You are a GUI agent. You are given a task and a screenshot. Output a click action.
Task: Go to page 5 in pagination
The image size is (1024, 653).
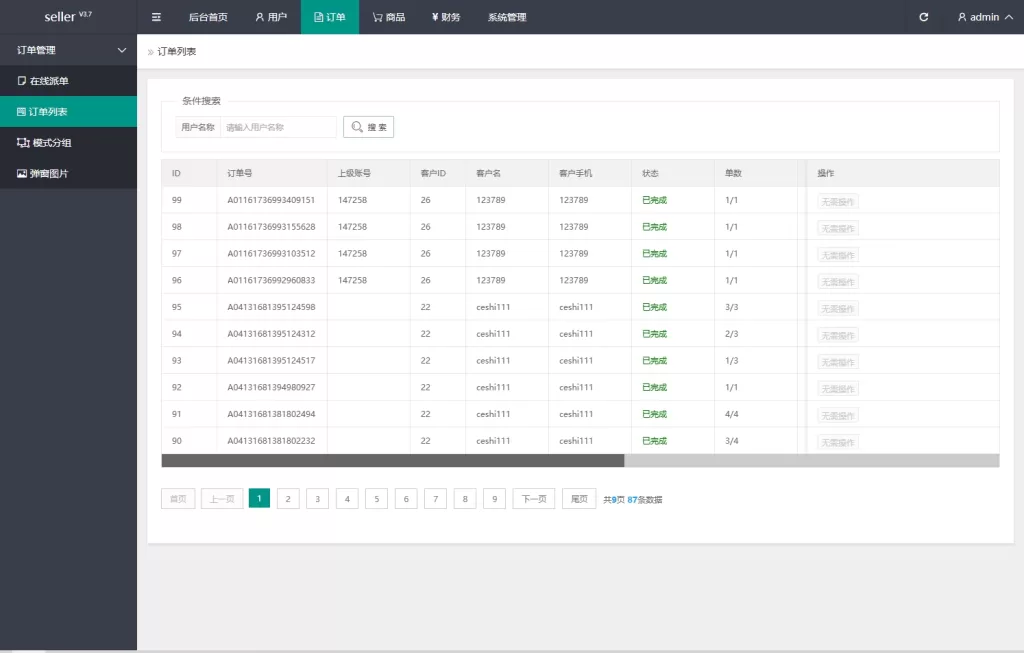[x=376, y=499]
